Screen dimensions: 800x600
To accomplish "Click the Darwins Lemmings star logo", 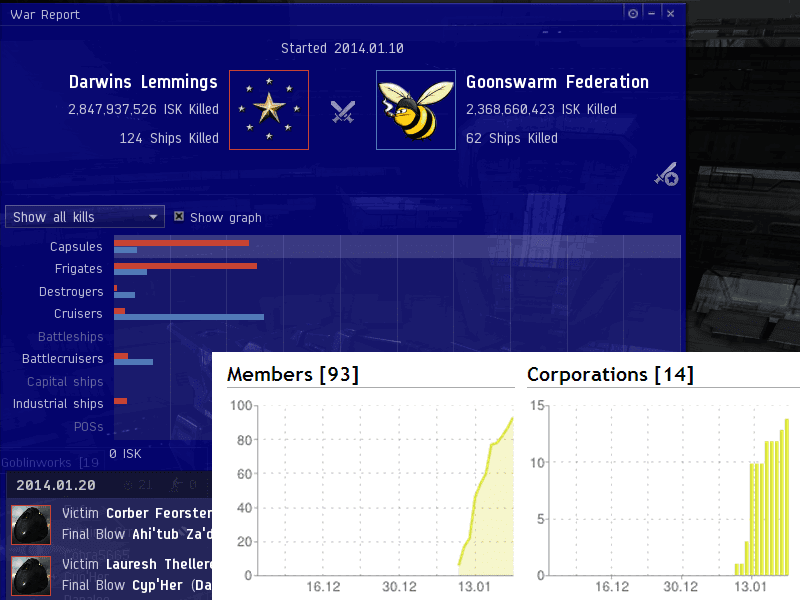I will (269, 110).
